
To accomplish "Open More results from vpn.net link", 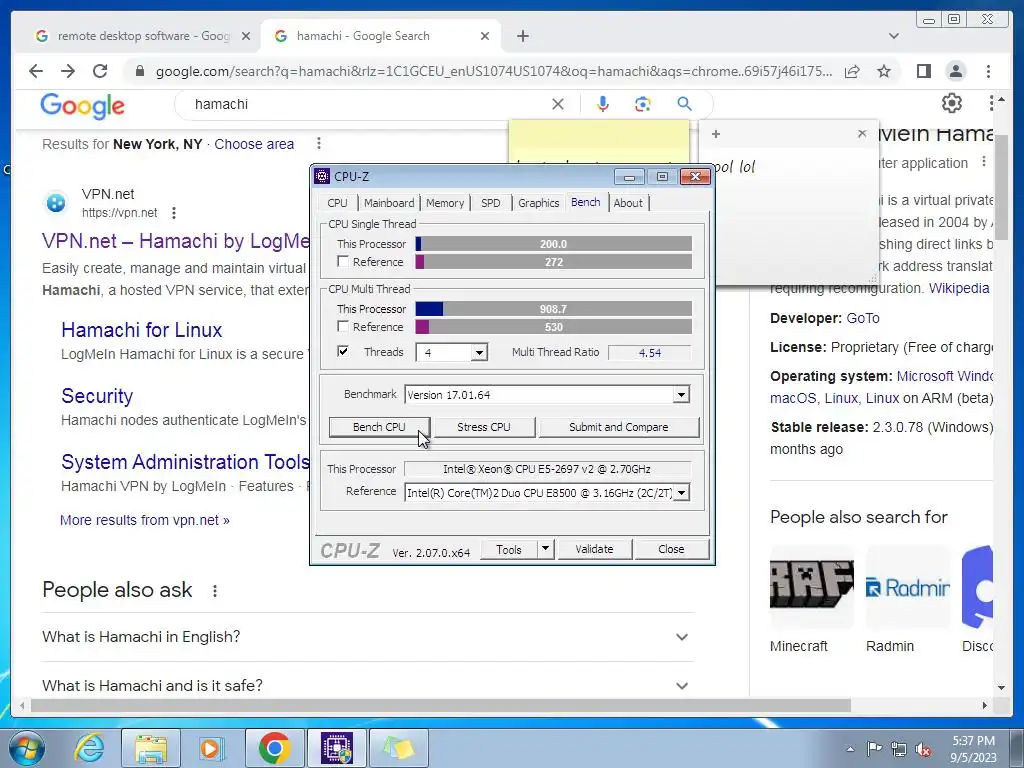I will [x=145, y=520].
